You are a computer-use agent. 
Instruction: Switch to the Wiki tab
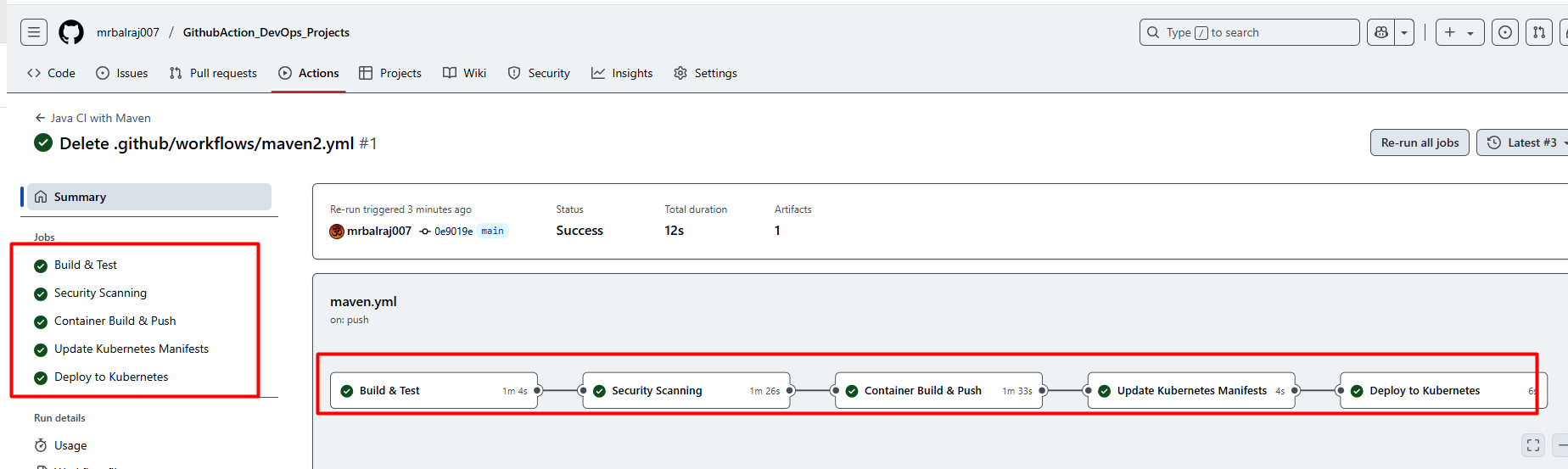[465, 73]
